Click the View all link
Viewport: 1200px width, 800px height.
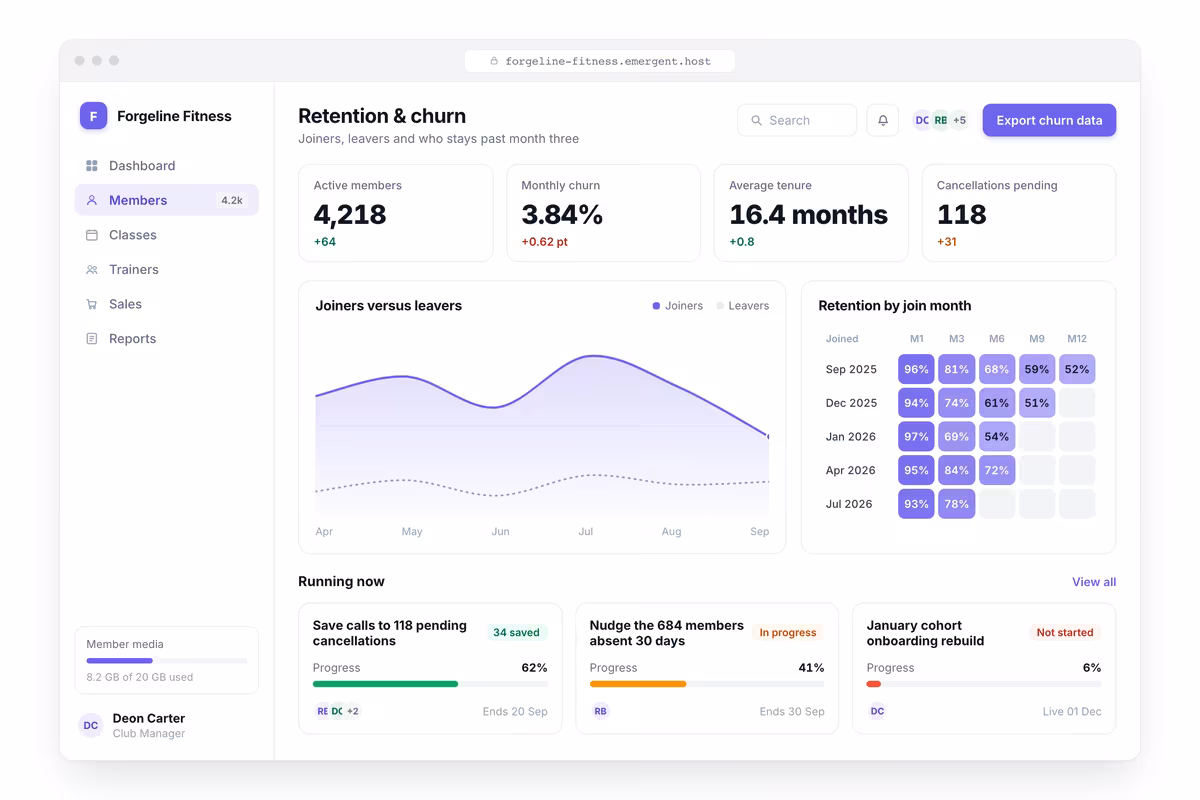tap(1094, 582)
